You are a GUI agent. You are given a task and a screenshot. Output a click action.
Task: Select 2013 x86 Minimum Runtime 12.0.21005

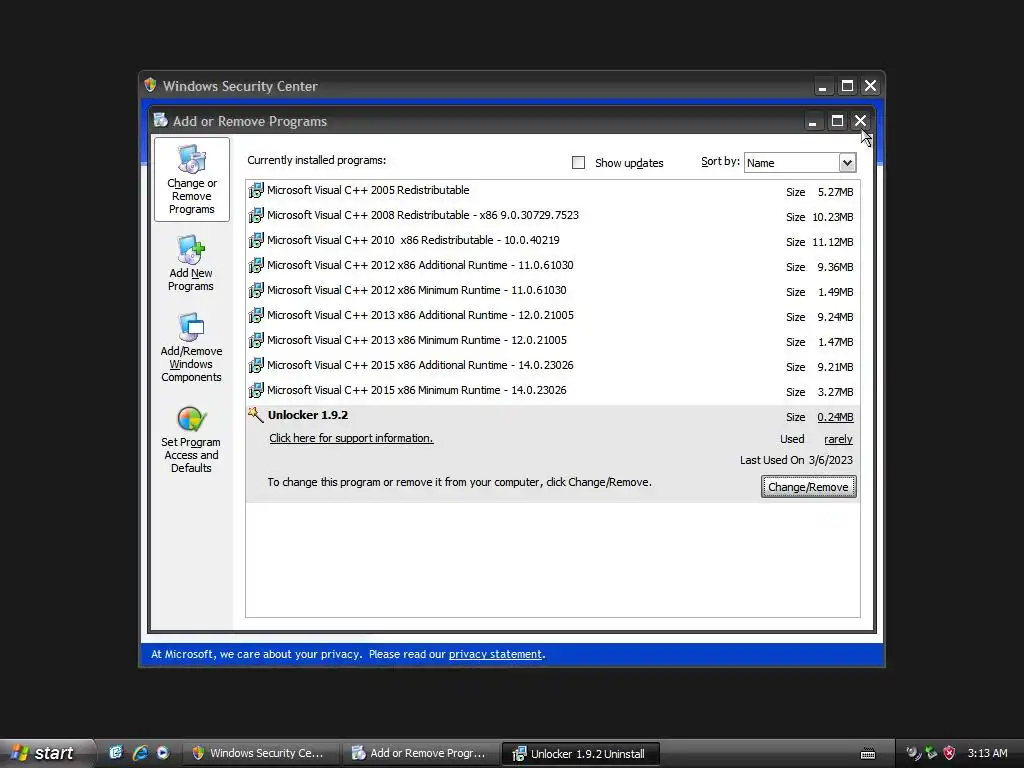point(552,341)
